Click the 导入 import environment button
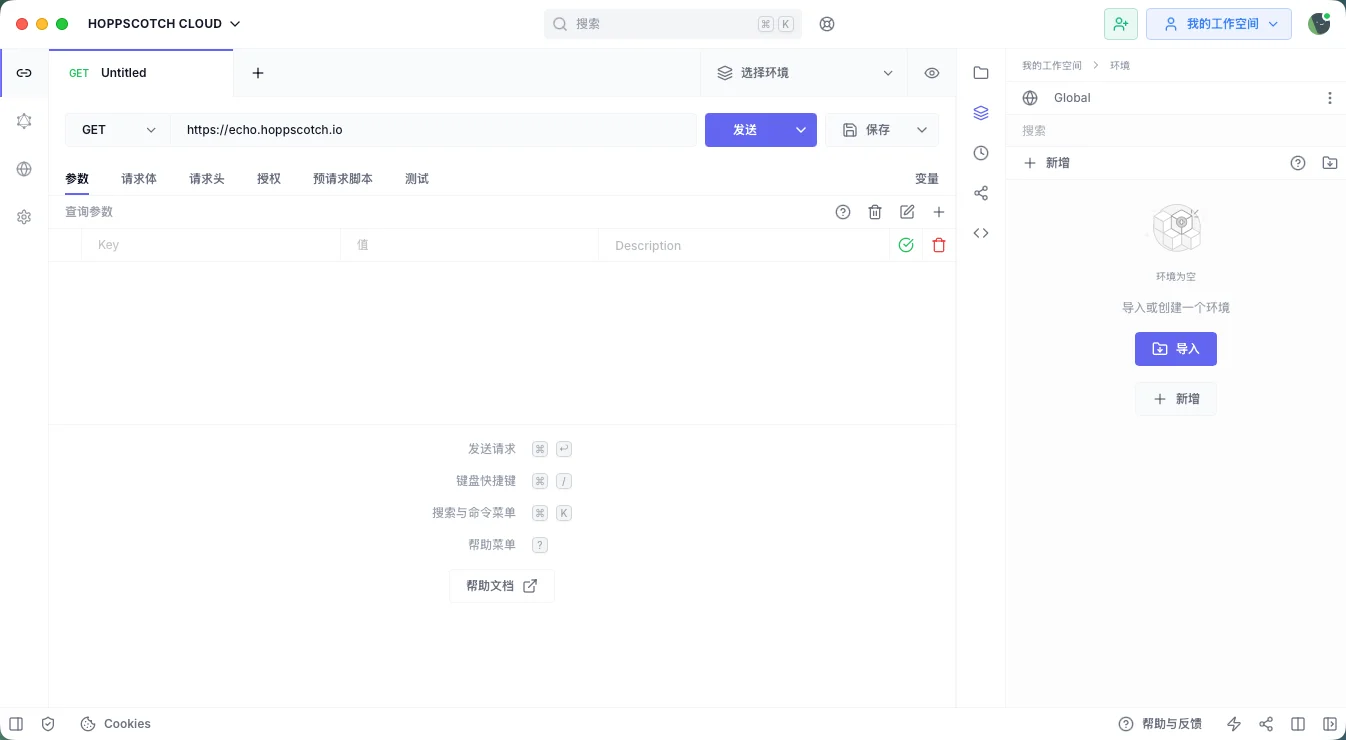This screenshot has width=1346, height=740. (x=1175, y=349)
